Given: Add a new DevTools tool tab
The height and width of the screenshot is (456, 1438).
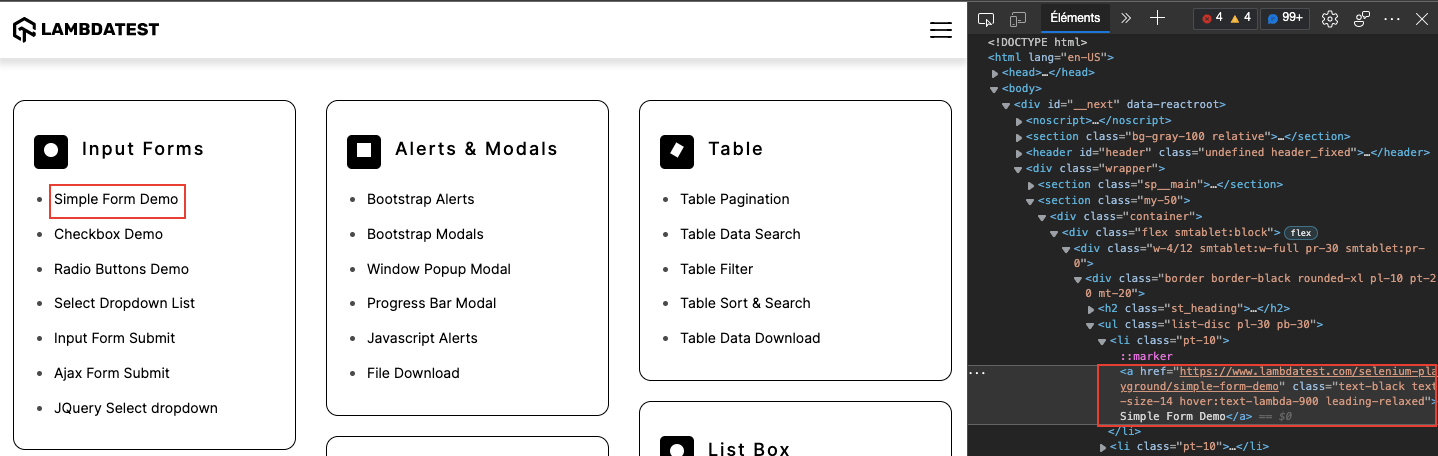Looking at the screenshot, I should [1157, 18].
